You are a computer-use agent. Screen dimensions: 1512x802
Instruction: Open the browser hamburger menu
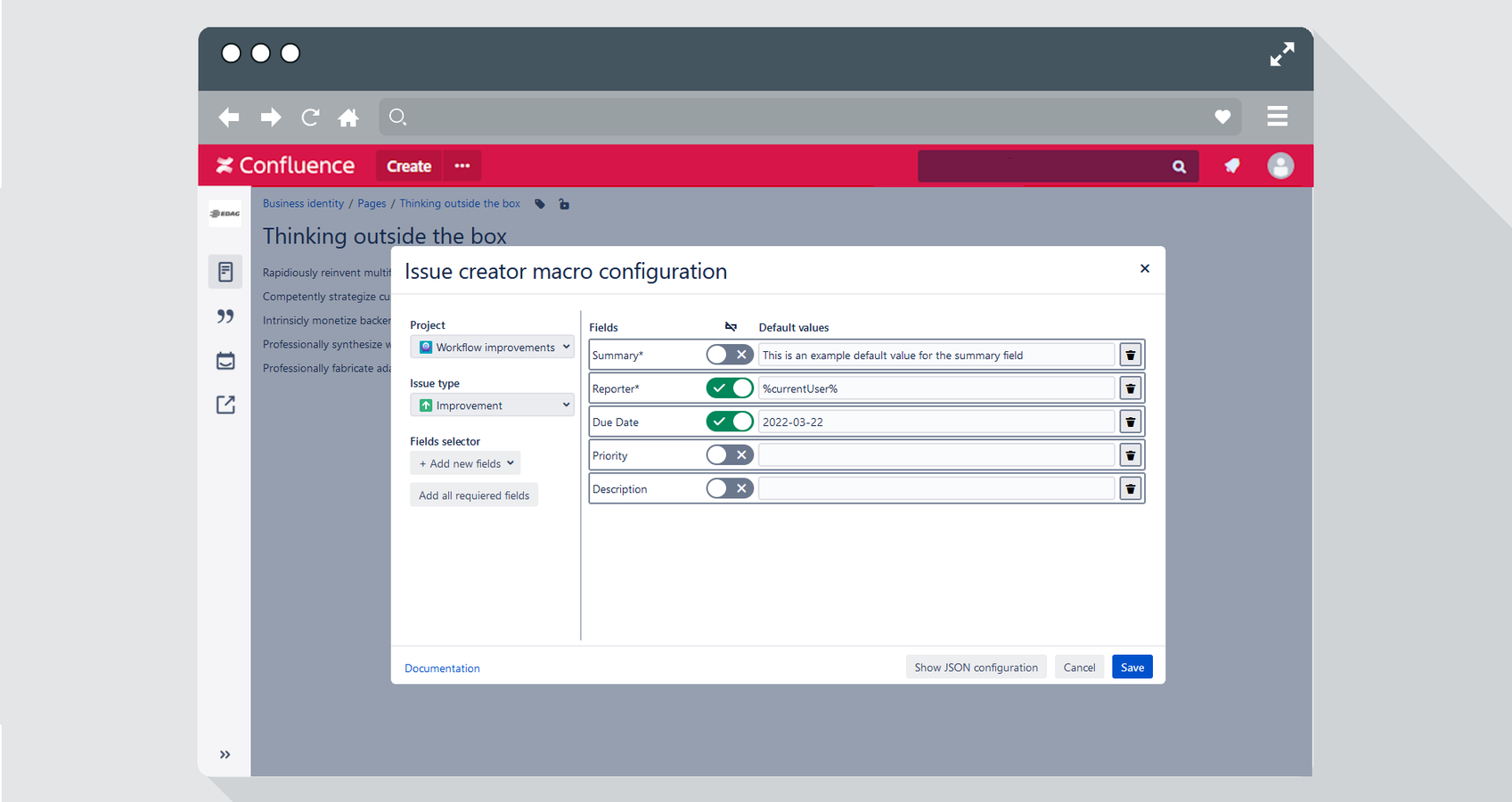1278,116
